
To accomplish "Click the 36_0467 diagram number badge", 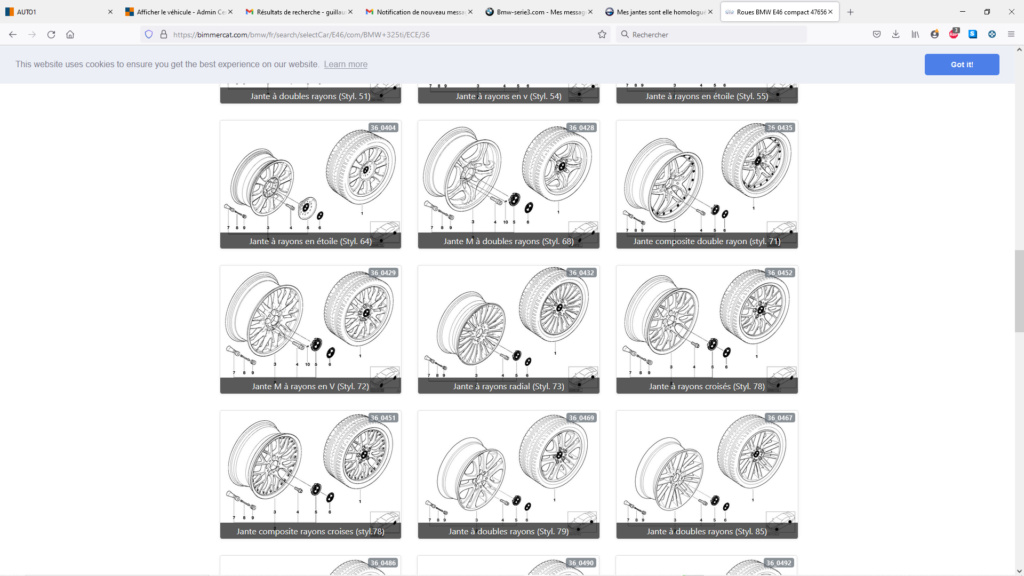I will point(780,417).
